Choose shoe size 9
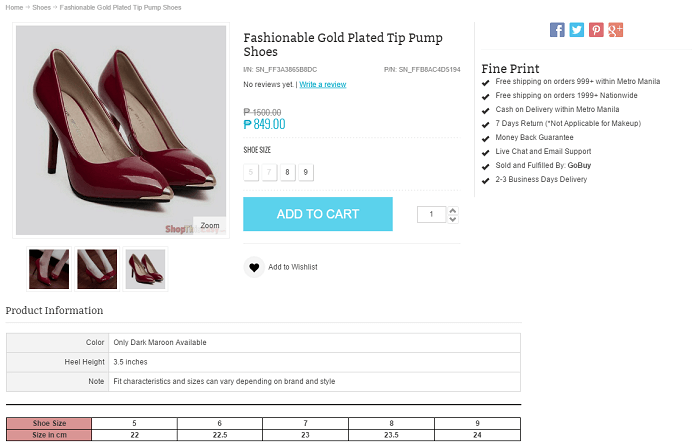The height and width of the screenshot is (446, 700). point(306,172)
